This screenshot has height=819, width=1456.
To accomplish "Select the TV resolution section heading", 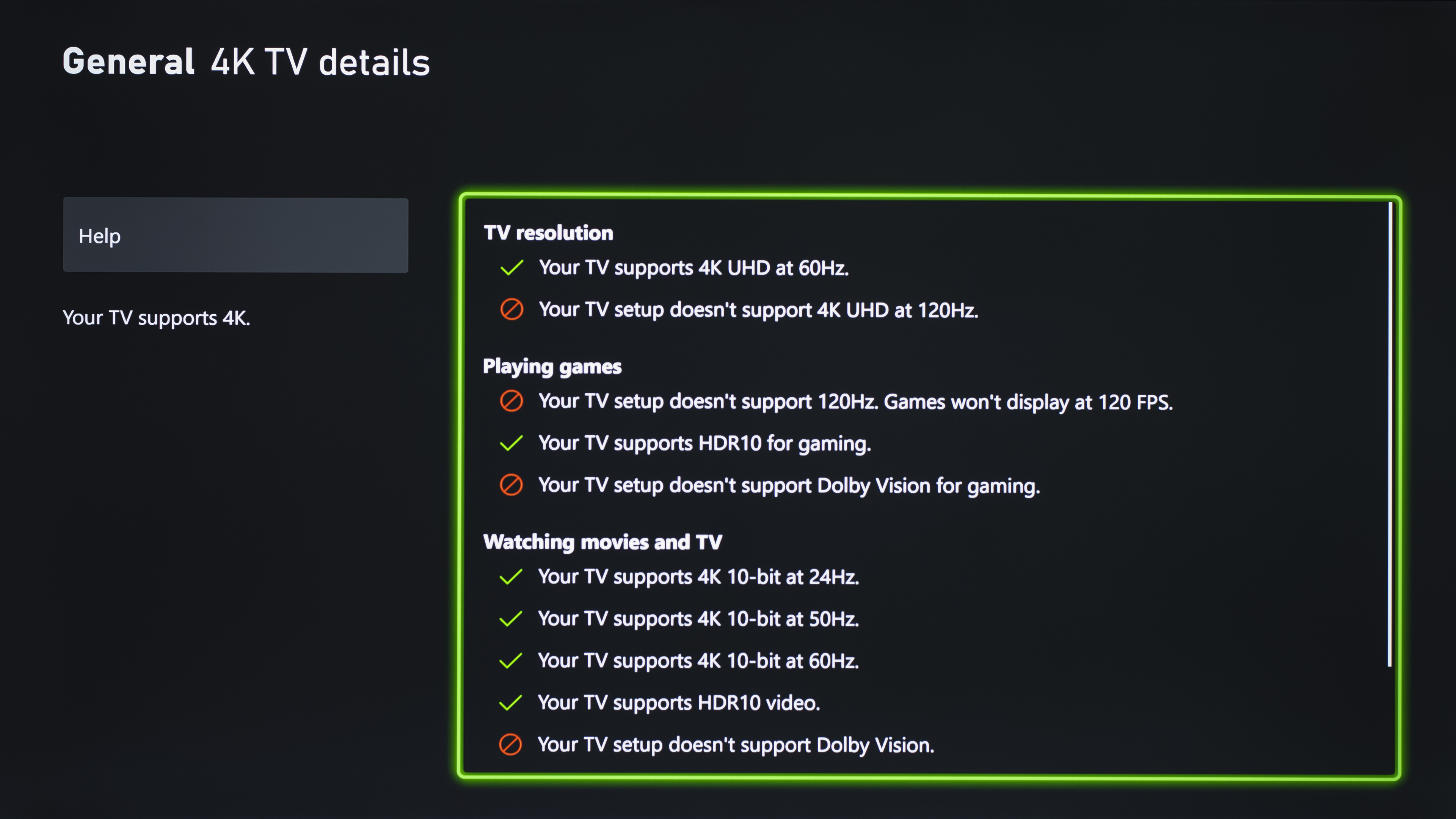I will coord(548,233).
